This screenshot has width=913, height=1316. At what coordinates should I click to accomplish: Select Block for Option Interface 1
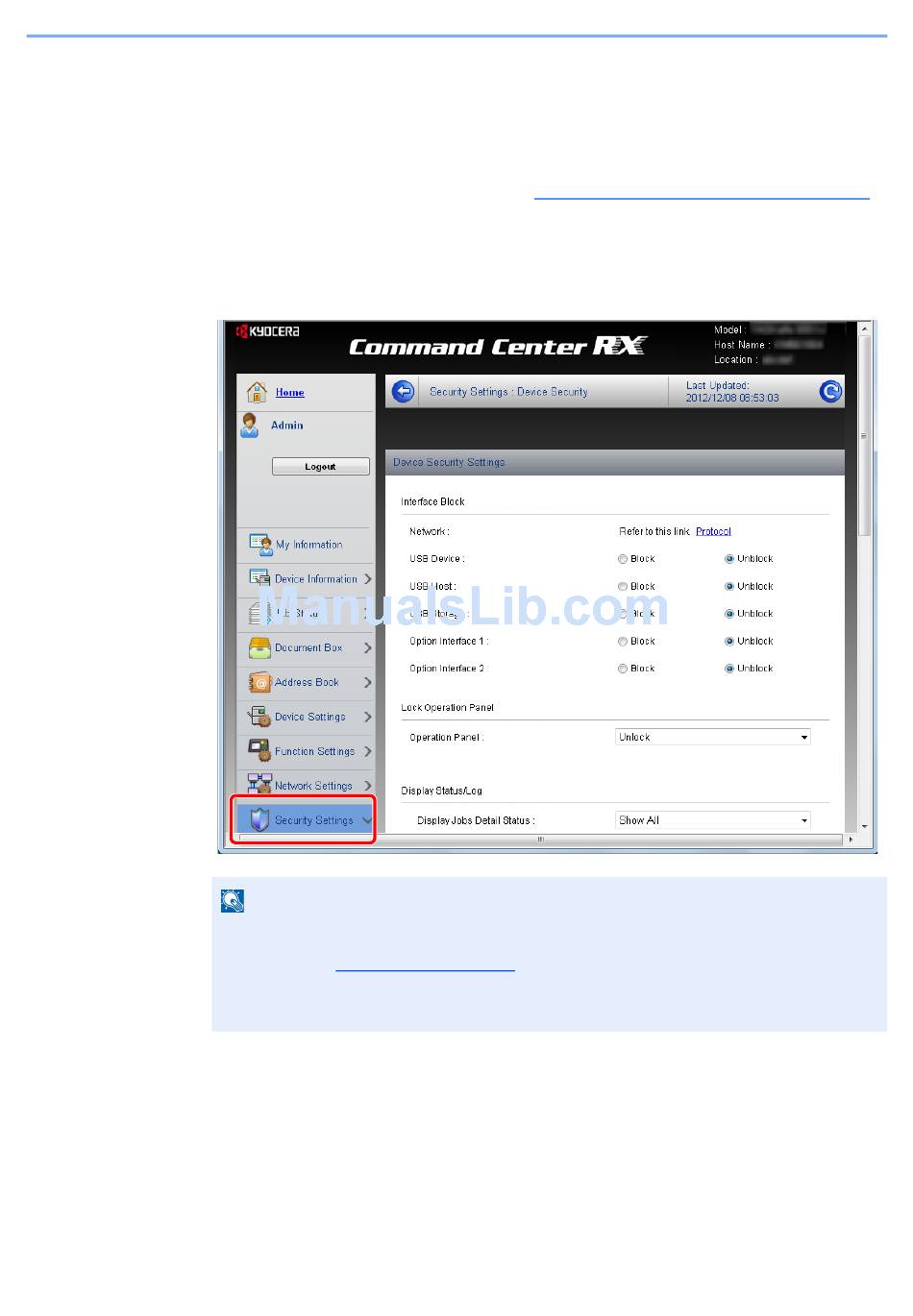tap(623, 642)
